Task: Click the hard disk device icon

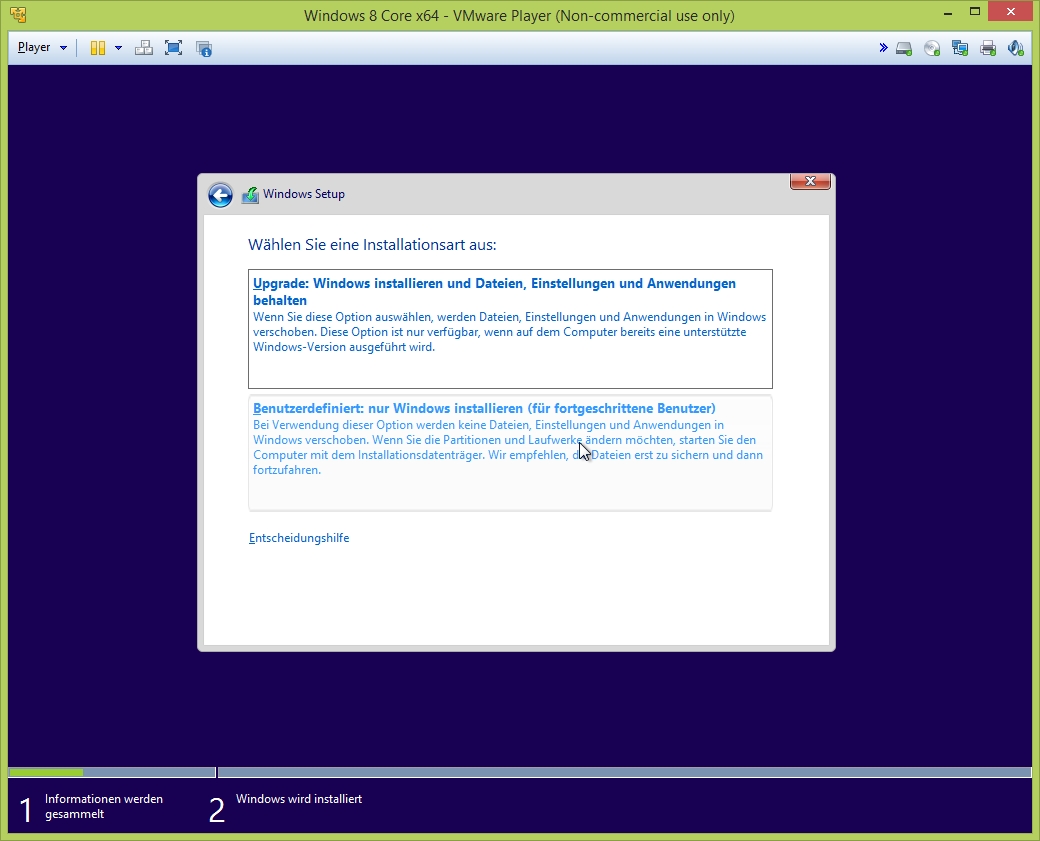Action: pos(904,48)
